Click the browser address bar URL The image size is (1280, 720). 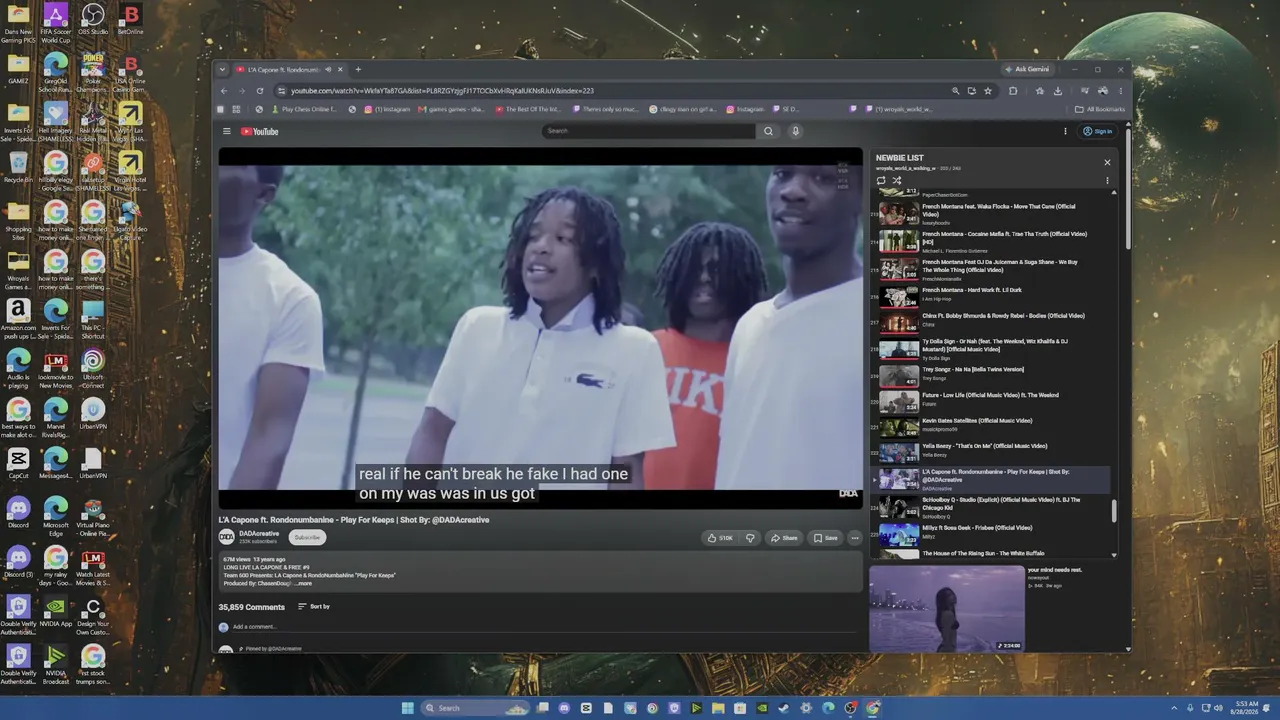pyautogui.click(x=442, y=91)
